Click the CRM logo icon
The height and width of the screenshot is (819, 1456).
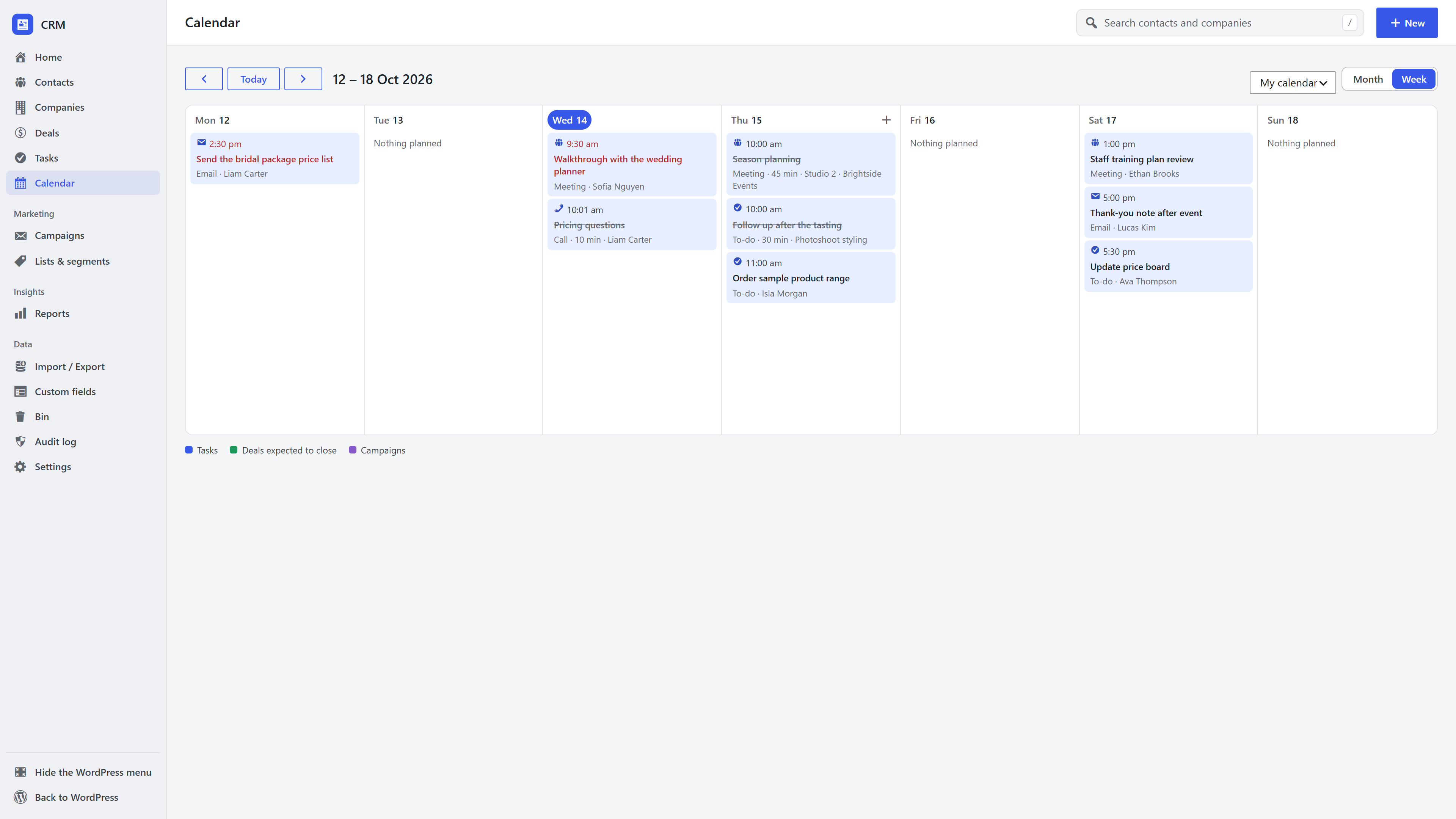tap(23, 24)
